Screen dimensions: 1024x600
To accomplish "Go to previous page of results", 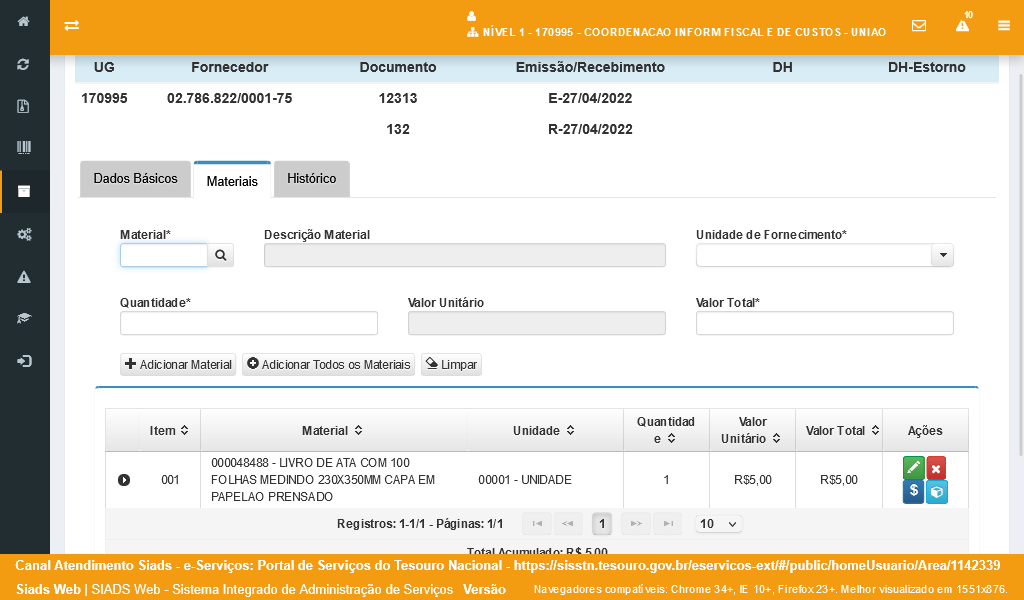I will [568, 524].
